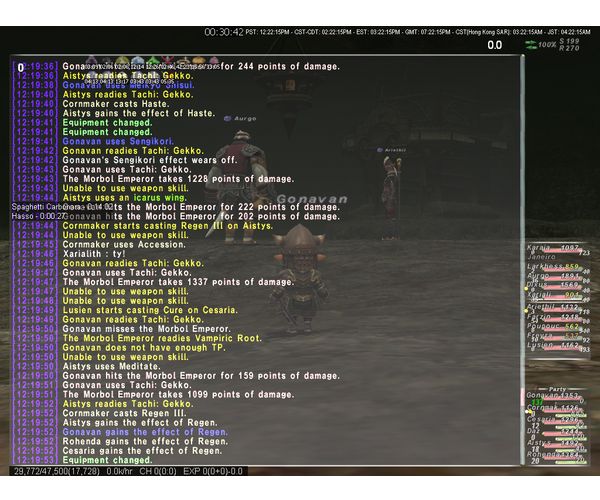Screen dimensions: 600x500
Task: Target the Gonavan character in the center
Action: pos(300,277)
